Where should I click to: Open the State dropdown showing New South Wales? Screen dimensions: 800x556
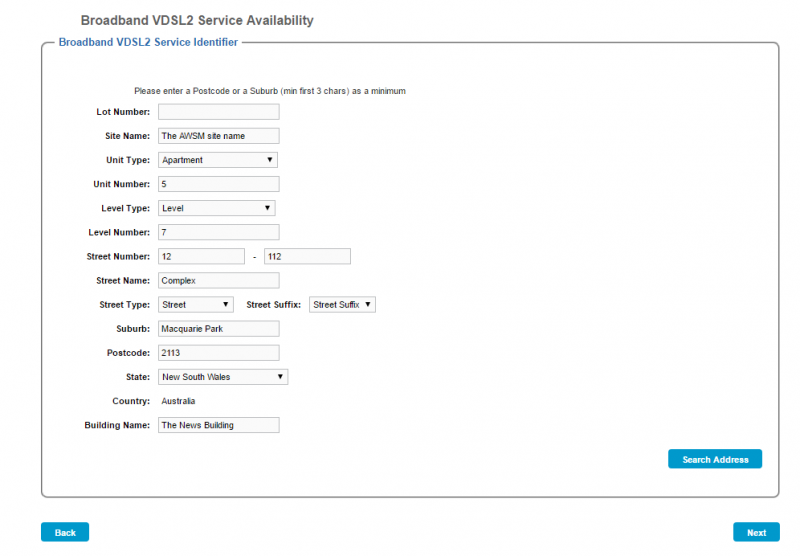[x=223, y=377]
